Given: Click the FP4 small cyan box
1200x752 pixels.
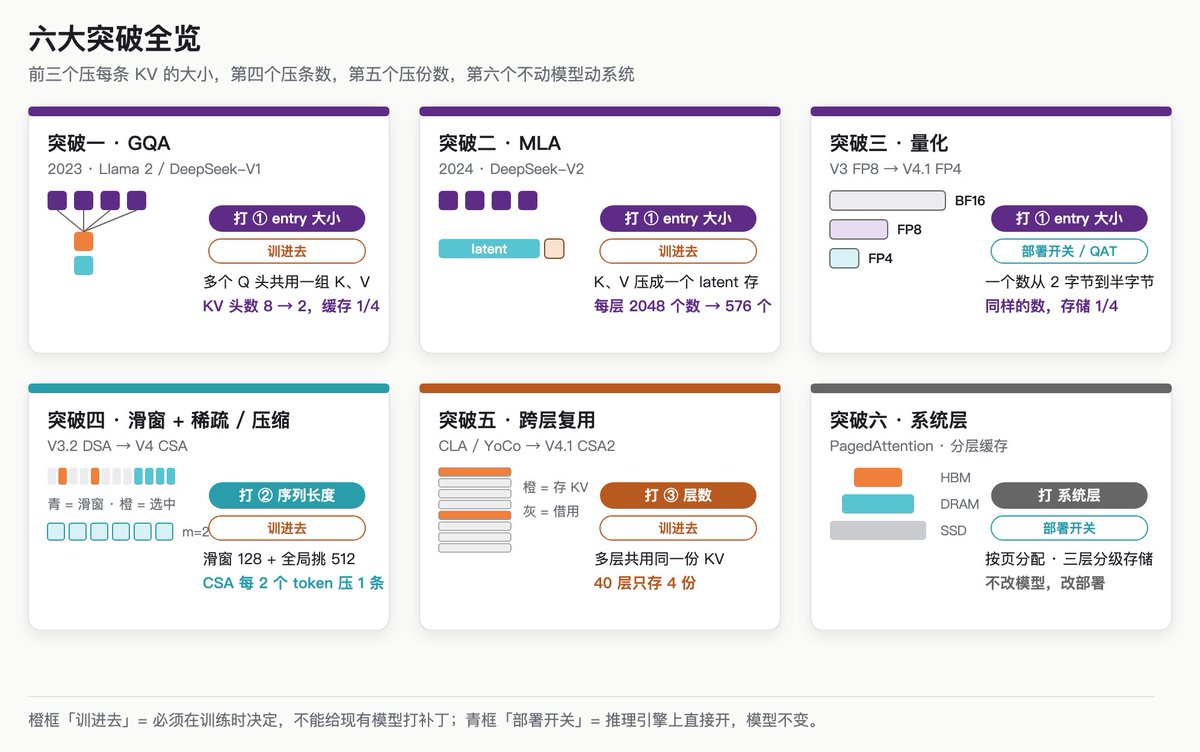Looking at the screenshot, I should (x=844, y=259).
